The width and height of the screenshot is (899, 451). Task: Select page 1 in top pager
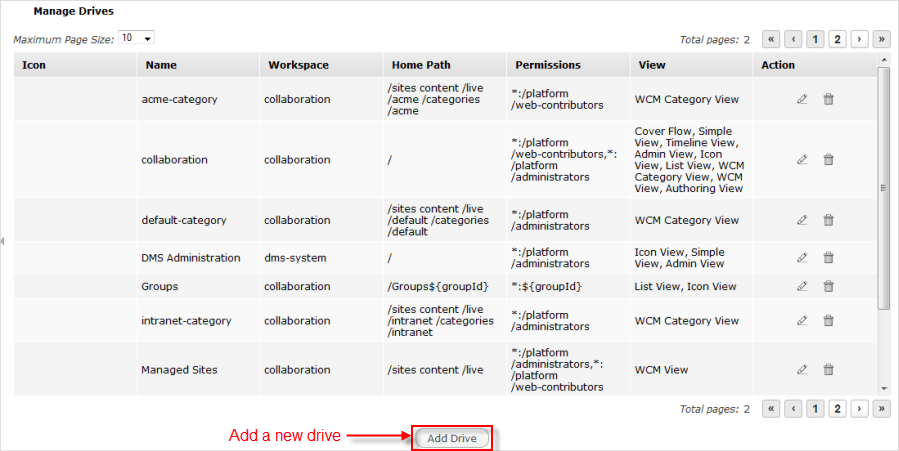click(815, 40)
